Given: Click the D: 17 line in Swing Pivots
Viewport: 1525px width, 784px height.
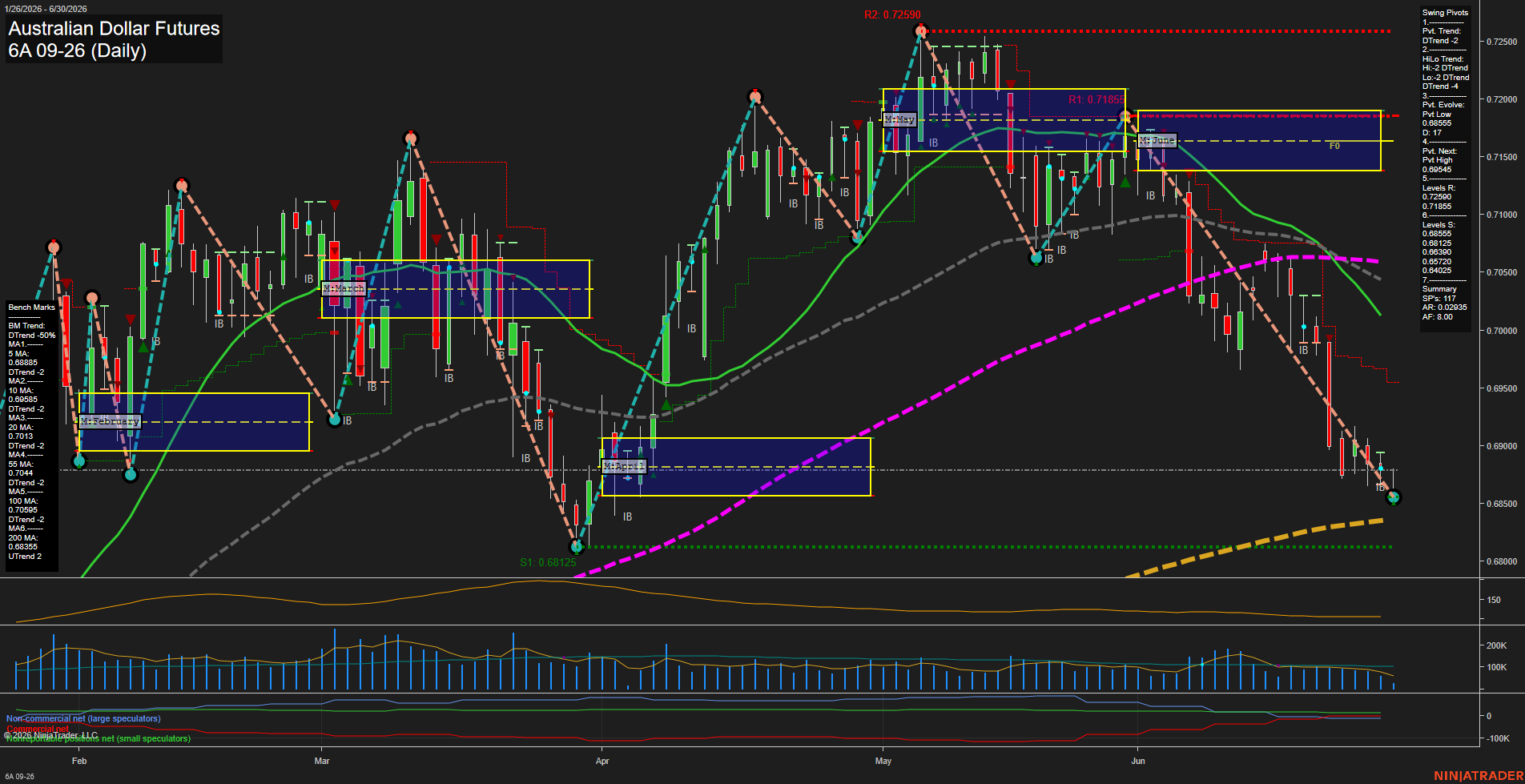Looking at the screenshot, I should tap(1432, 133).
